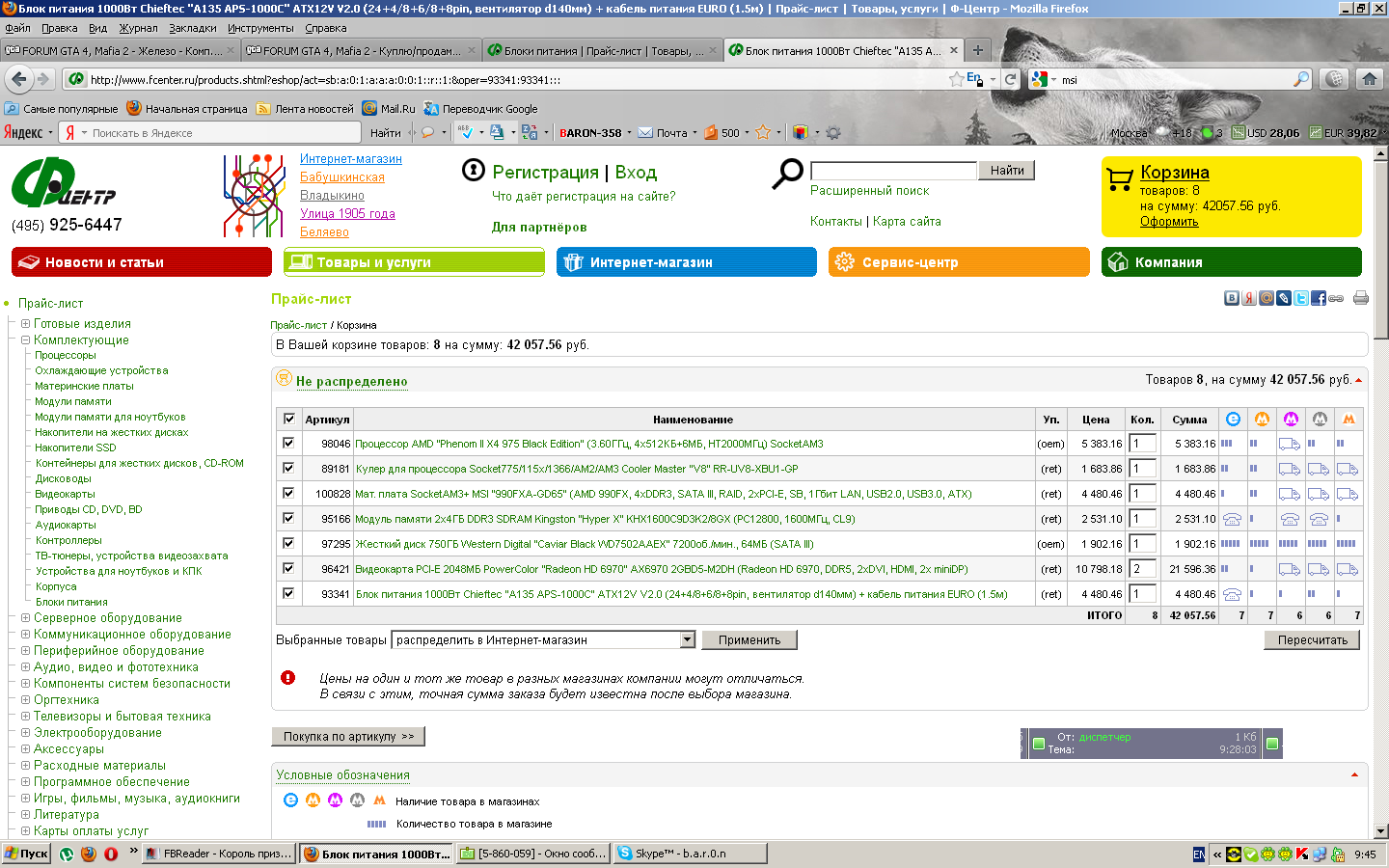Open the Регистрация link
1389x868 pixels.
(545, 172)
